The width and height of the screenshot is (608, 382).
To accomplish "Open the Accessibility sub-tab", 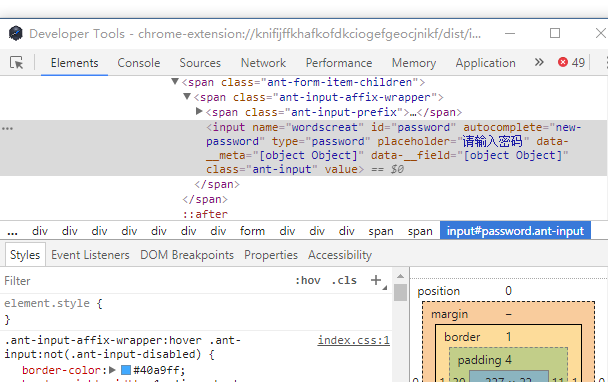I will point(340,255).
